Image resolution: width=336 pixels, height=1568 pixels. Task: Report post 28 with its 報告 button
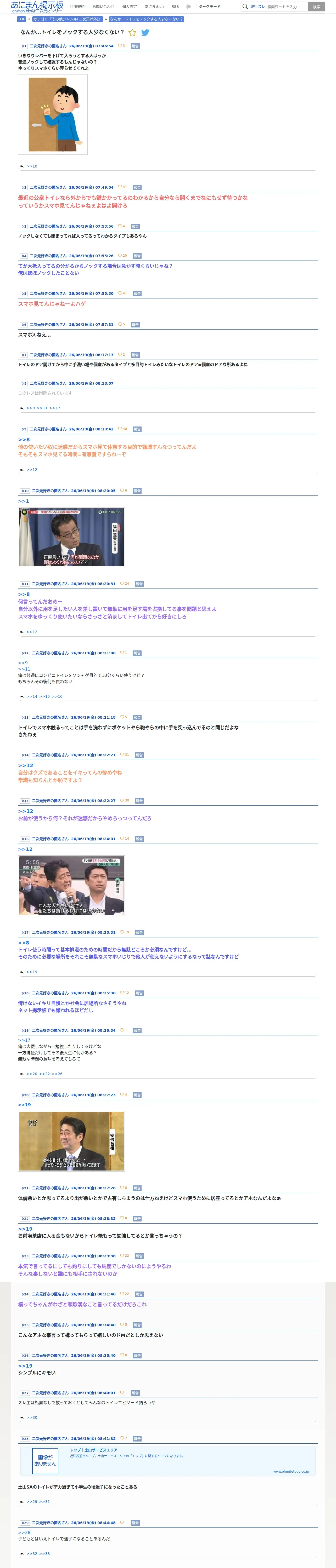pos(137,1439)
